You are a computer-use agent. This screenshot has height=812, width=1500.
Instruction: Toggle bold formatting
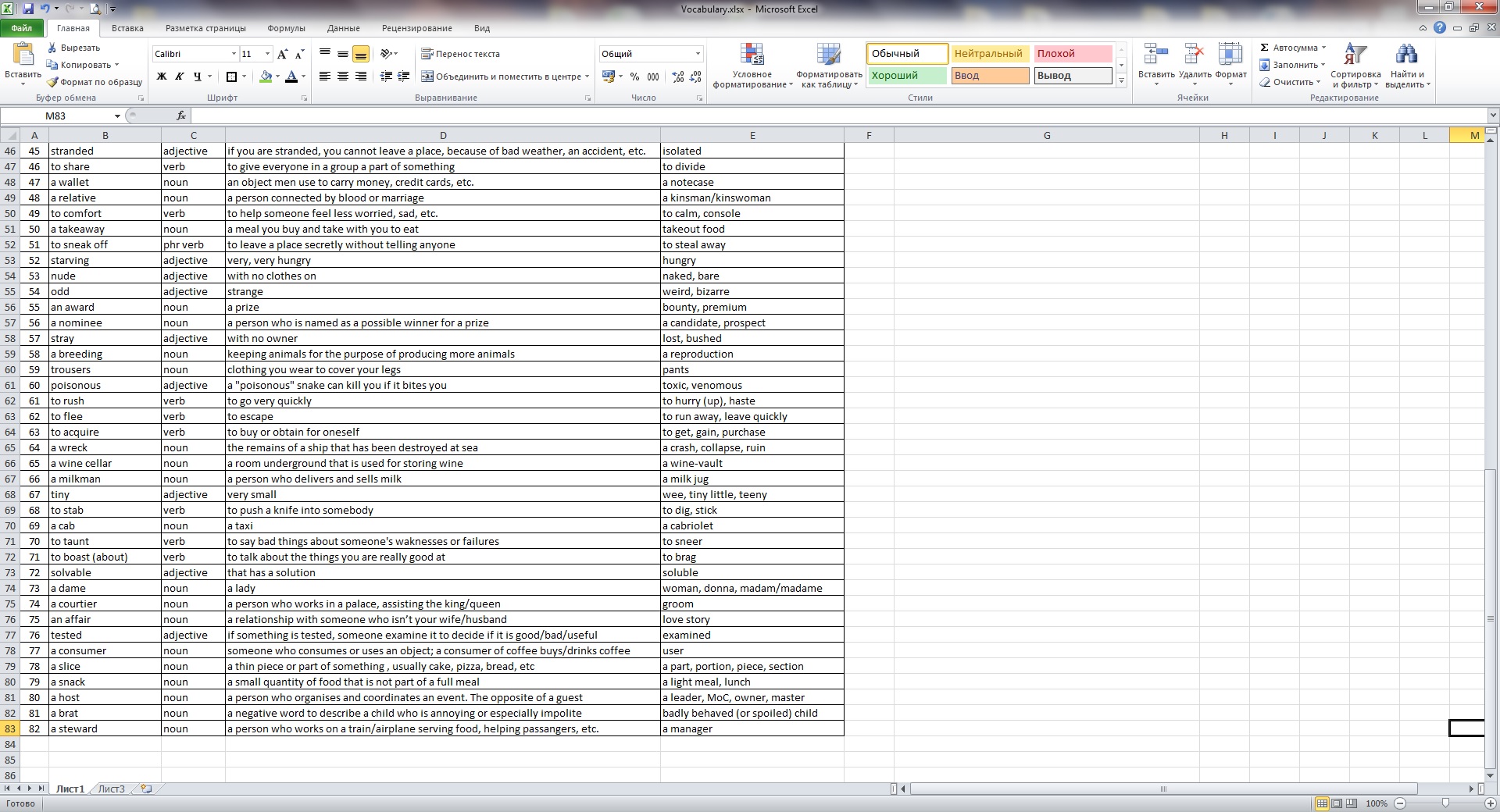coord(162,77)
